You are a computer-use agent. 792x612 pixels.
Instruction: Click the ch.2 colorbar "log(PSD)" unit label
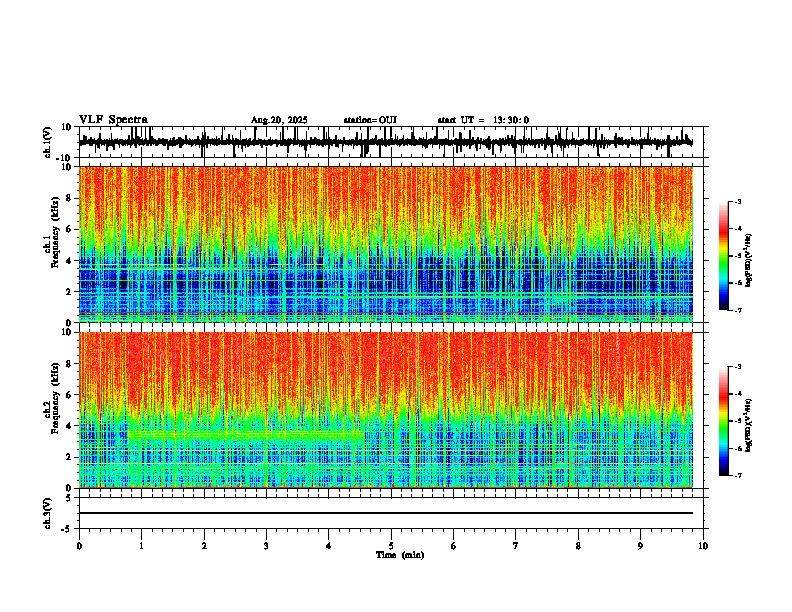749,425
